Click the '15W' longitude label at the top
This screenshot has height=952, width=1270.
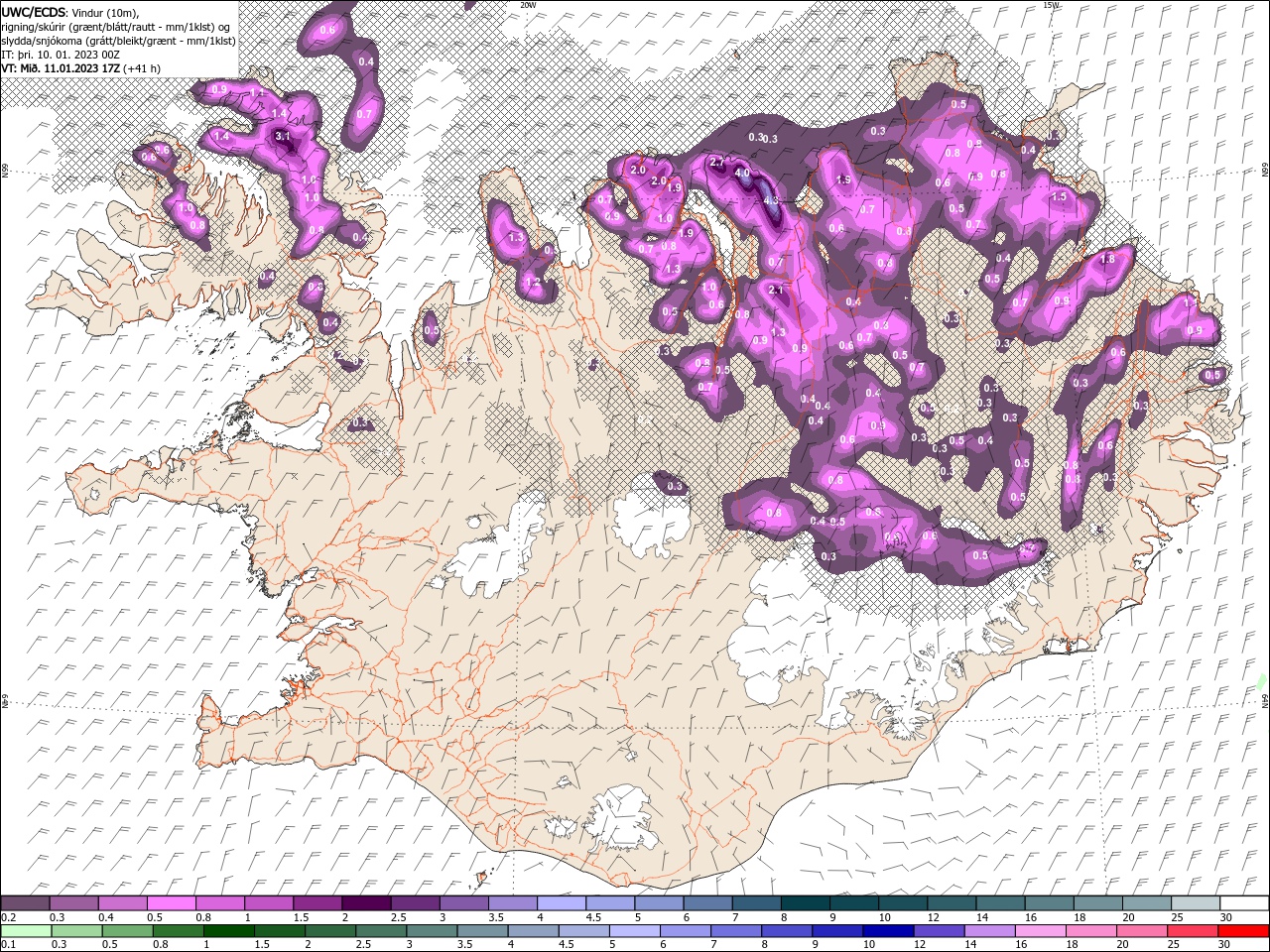1051,5
